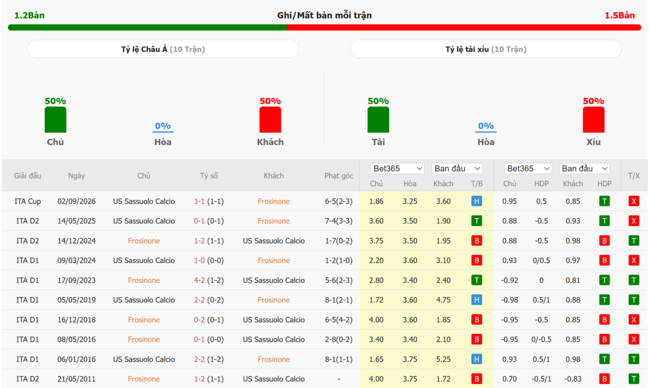Click the T/B column B badge in 09/03/2024 row
The width and height of the screenshot is (650, 388).
(x=476, y=261)
